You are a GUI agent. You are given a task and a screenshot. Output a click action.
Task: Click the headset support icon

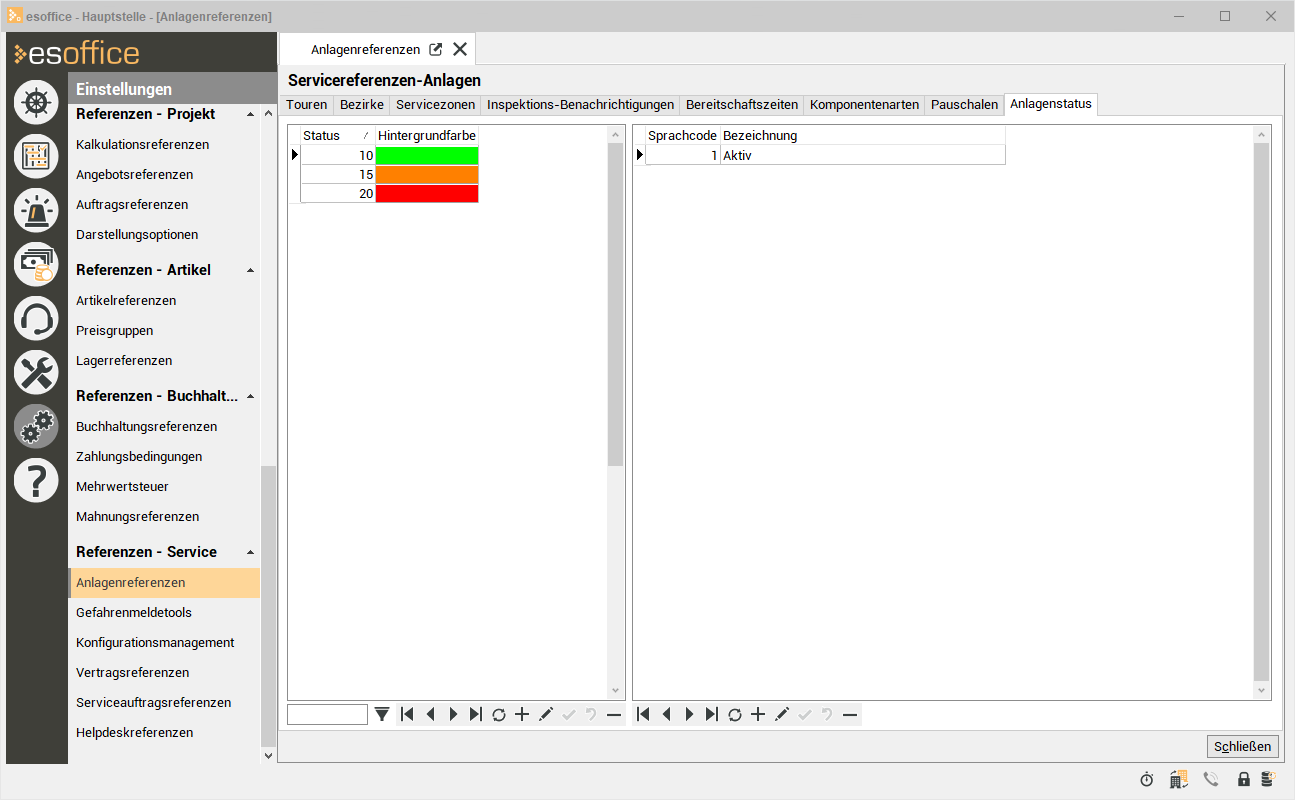(36, 319)
